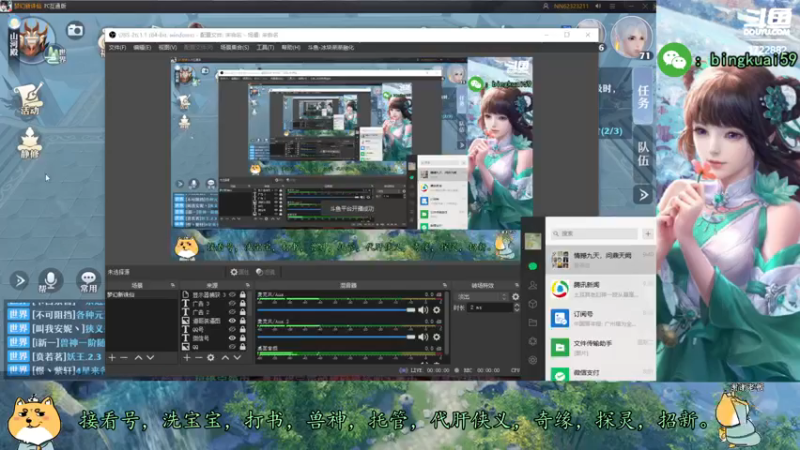800x450 pixels.
Task: Click the arrow below 队伍 tab
Action: pyautogui.click(x=643, y=194)
